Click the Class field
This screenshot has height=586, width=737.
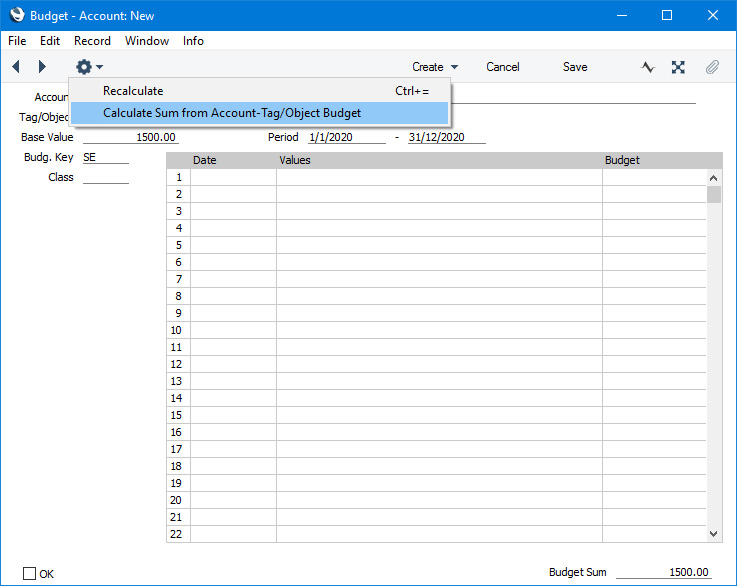point(106,177)
